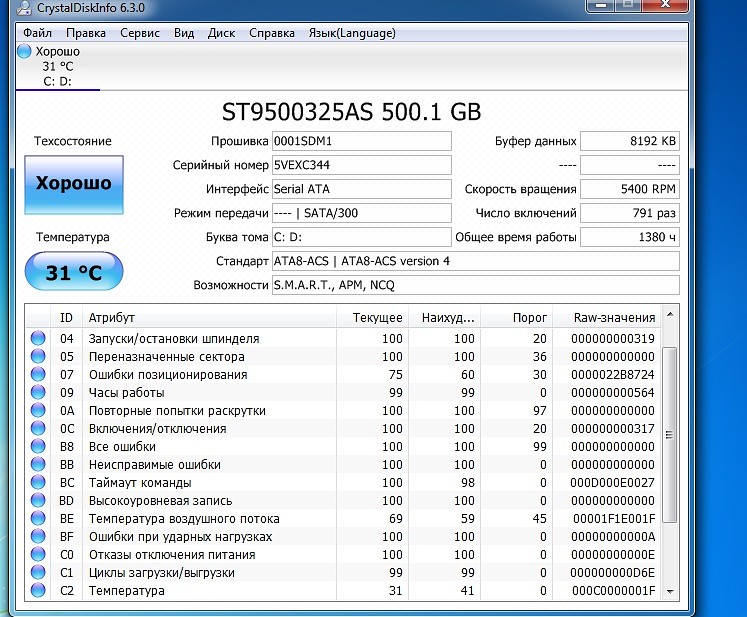Click status orb for attribute C1 row
Screen dimensions: 747x617
click(x=38, y=572)
